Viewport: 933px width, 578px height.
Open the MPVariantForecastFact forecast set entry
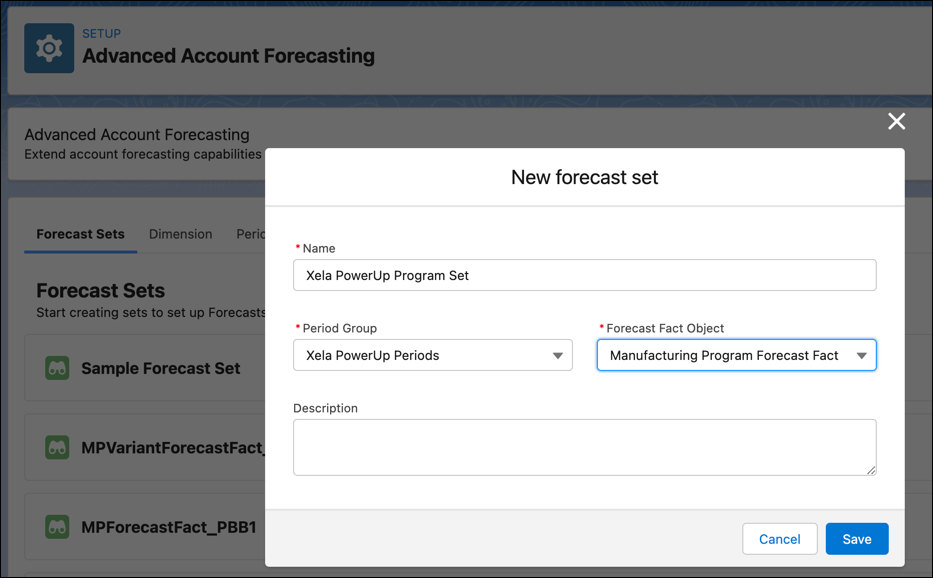pyautogui.click(x=173, y=448)
